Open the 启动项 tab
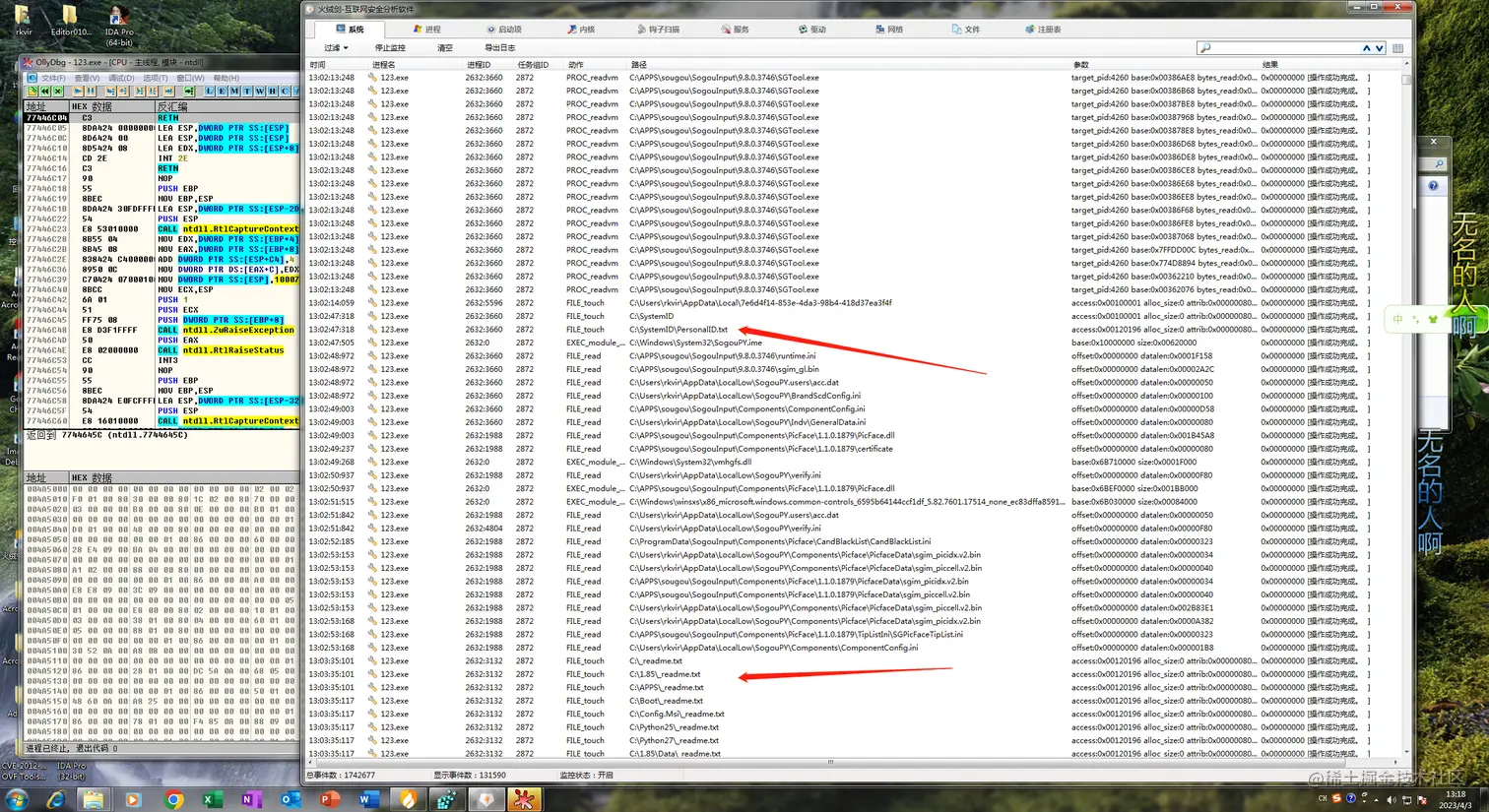 pos(504,30)
